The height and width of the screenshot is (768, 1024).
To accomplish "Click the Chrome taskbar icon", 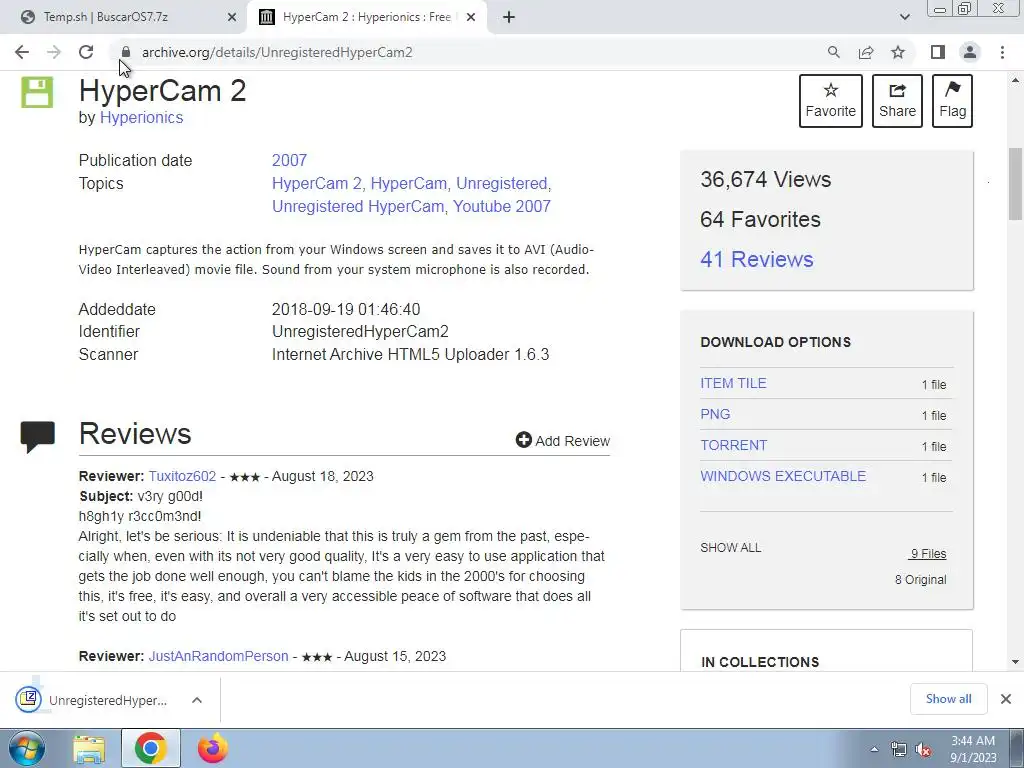I will pyautogui.click(x=150, y=748).
